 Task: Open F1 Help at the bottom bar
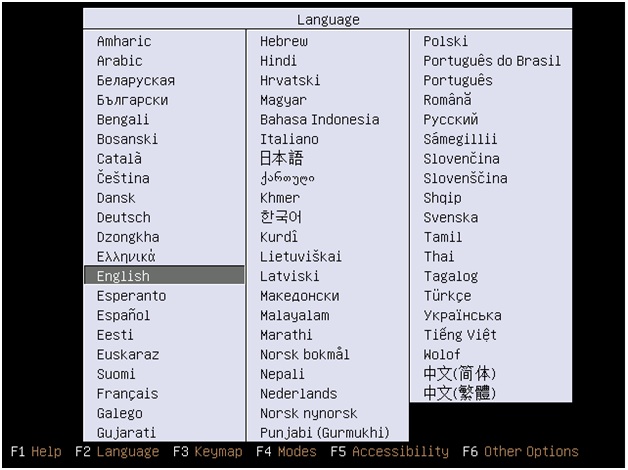pyautogui.click(x=36, y=452)
